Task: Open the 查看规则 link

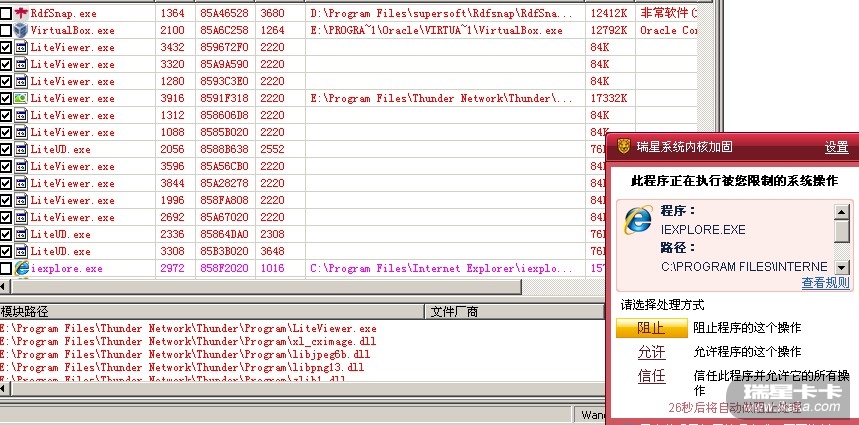Action: (826, 283)
